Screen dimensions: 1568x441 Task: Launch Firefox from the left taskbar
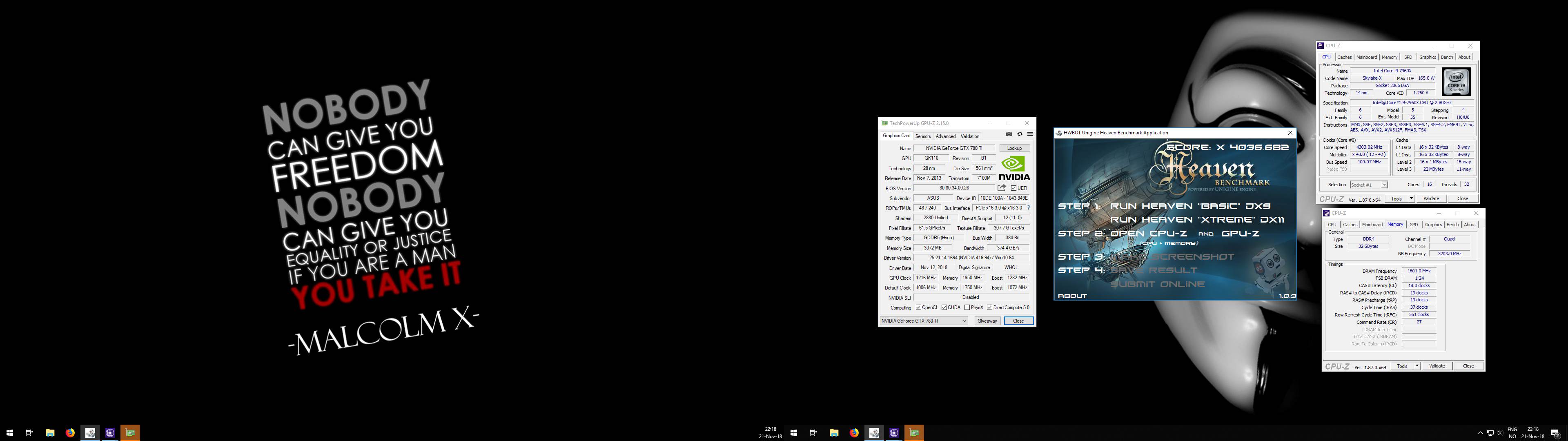70,433
